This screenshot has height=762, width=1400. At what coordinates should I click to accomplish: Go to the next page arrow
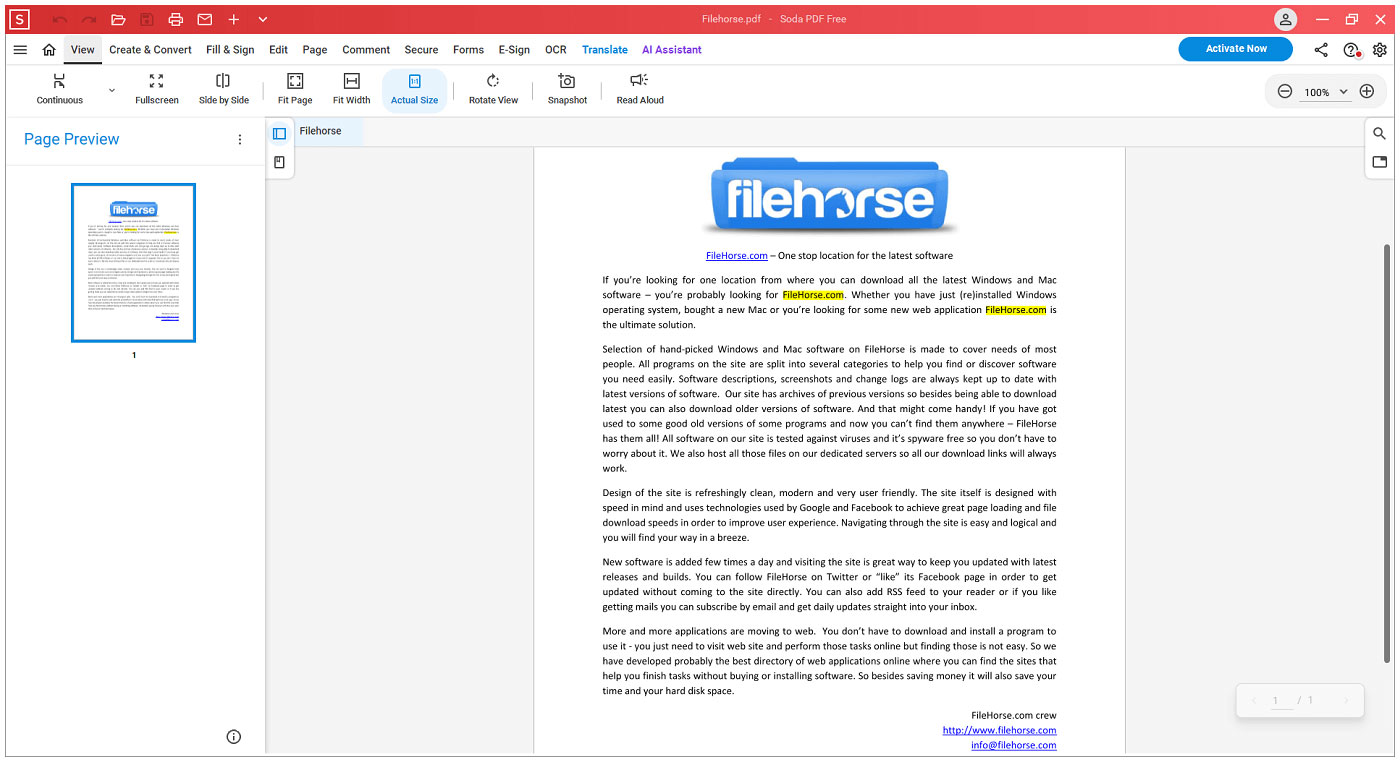pos(1346,701)
